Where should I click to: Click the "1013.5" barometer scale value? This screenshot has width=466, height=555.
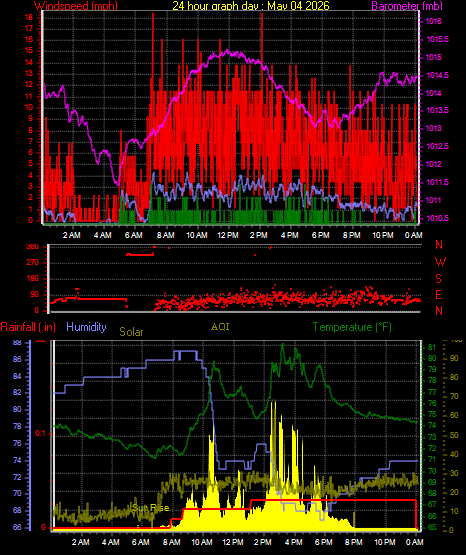[x=437, y=110]
